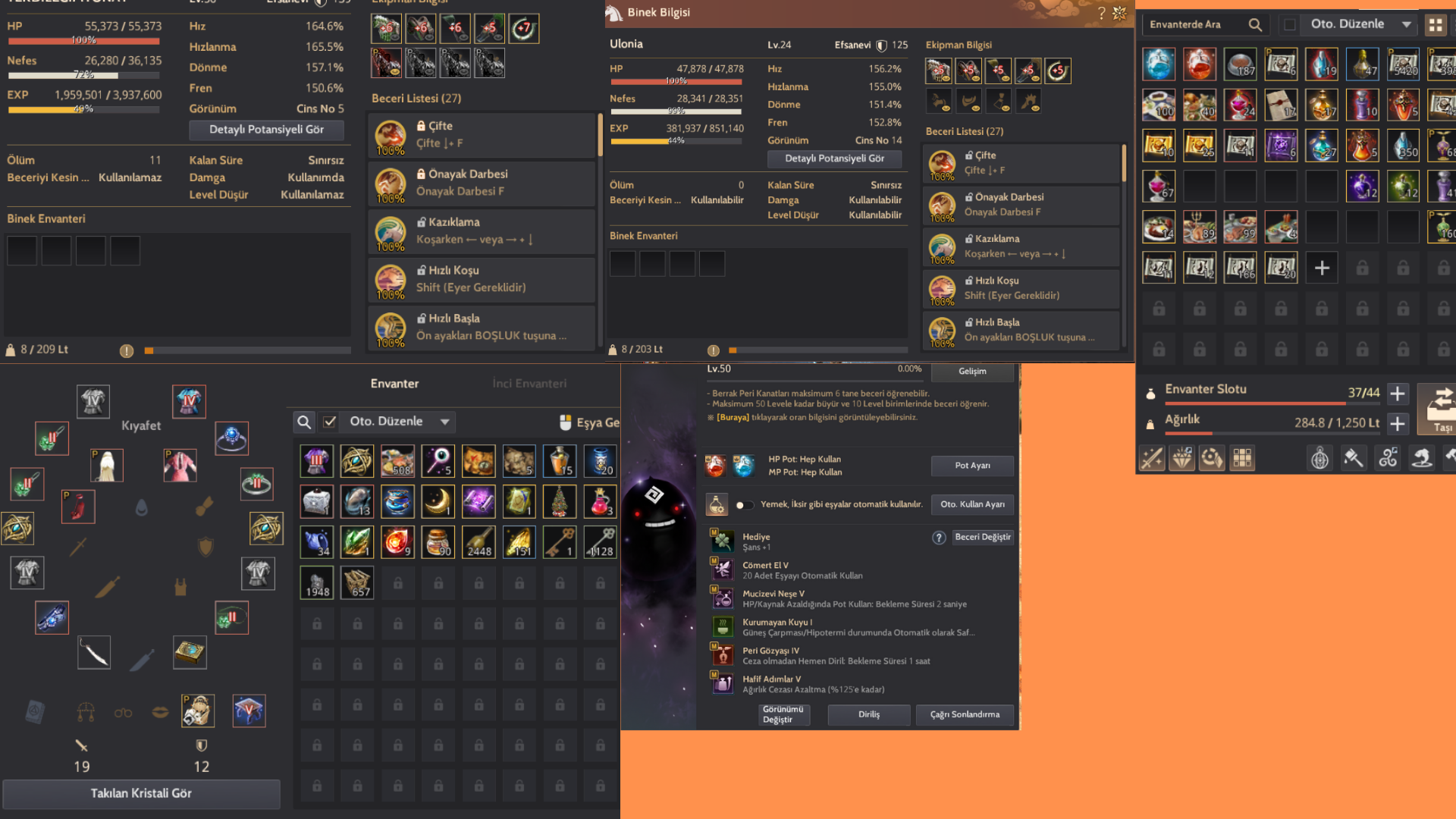Screen dimensions: 1456x819
Task: Click the help question mark next to Beceri Değiştir
Action: (x=939, y=538)
